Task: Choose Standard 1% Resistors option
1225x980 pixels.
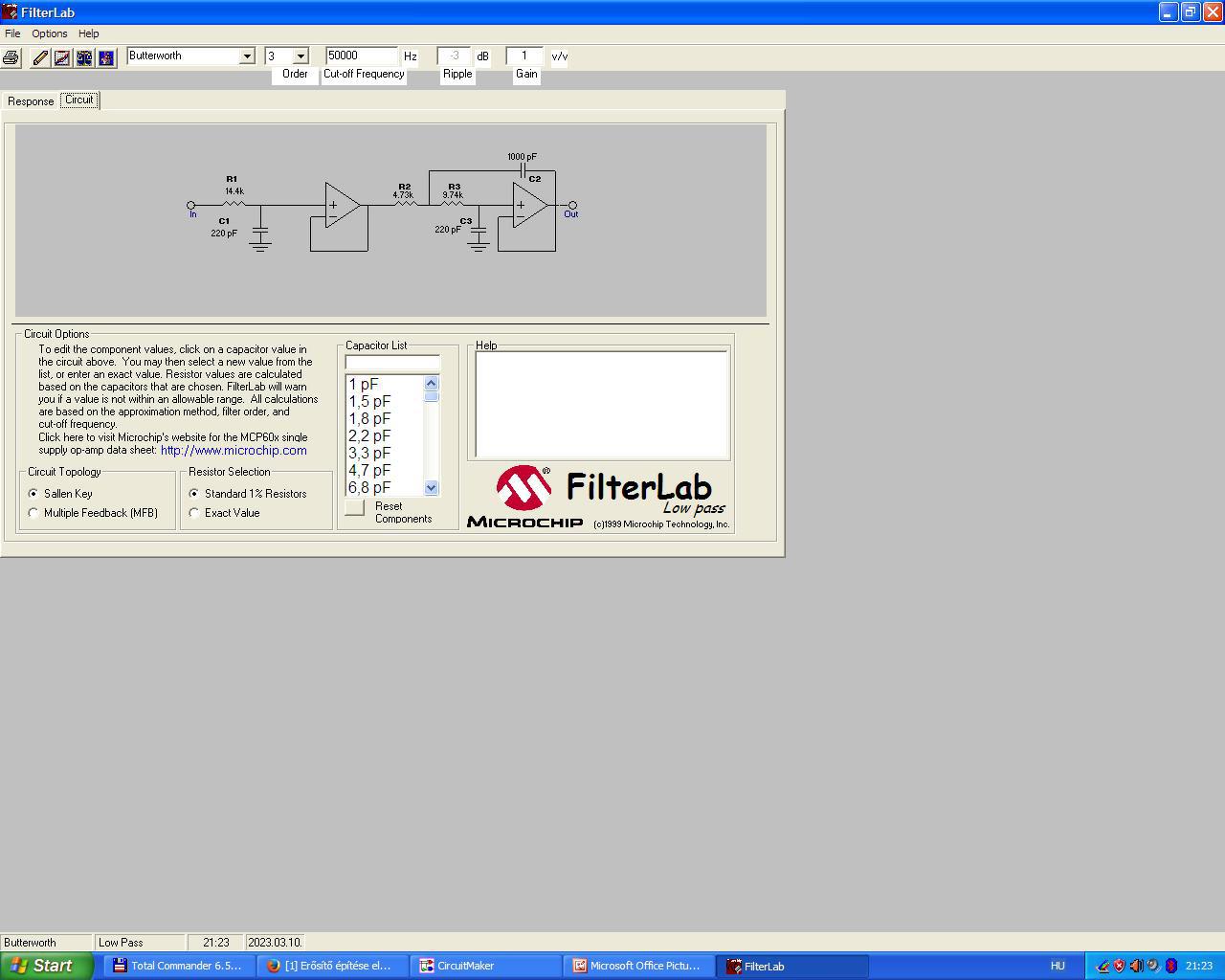Action: (194, 494)
